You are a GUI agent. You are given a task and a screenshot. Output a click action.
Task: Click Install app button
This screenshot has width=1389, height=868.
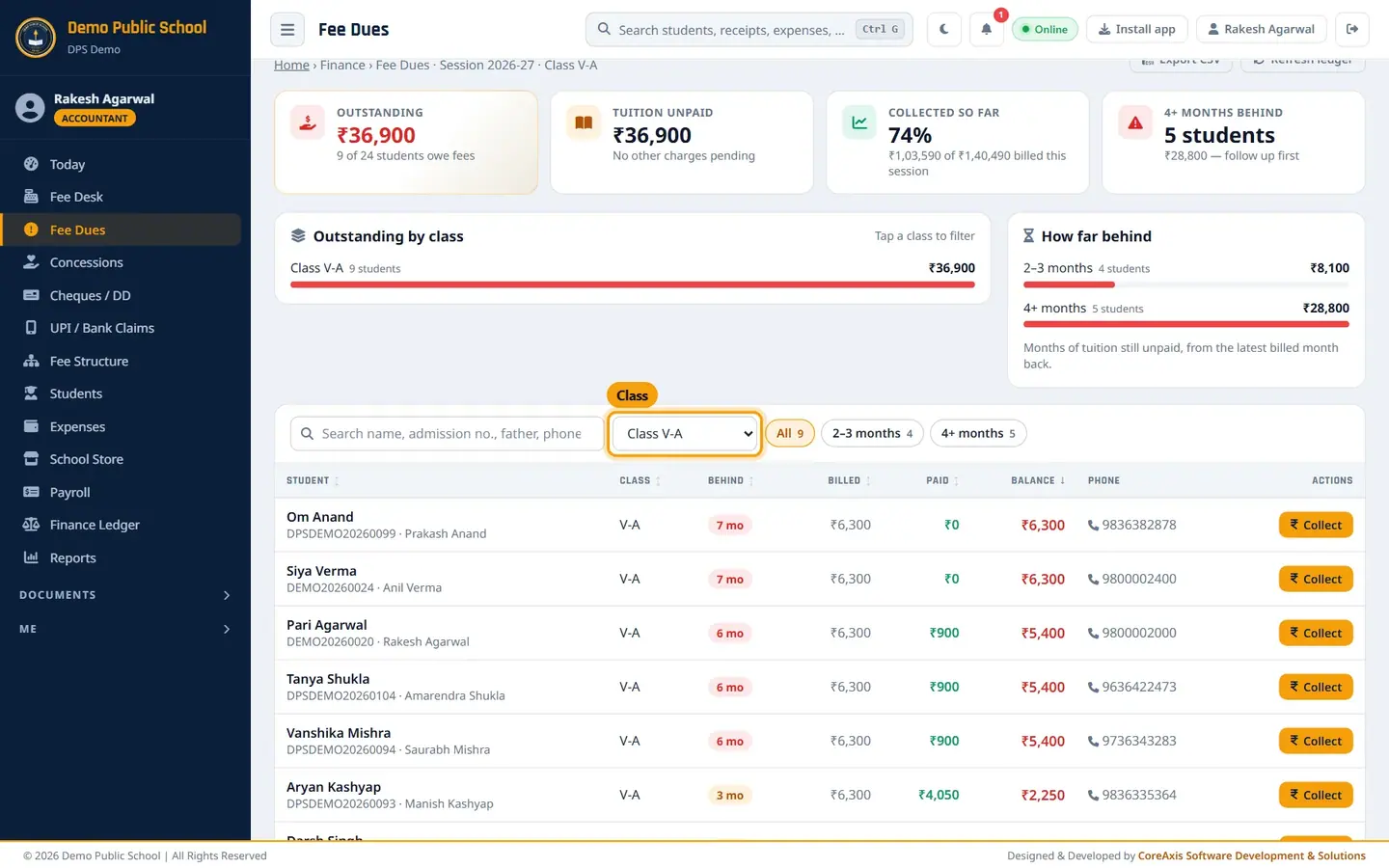1137,30
